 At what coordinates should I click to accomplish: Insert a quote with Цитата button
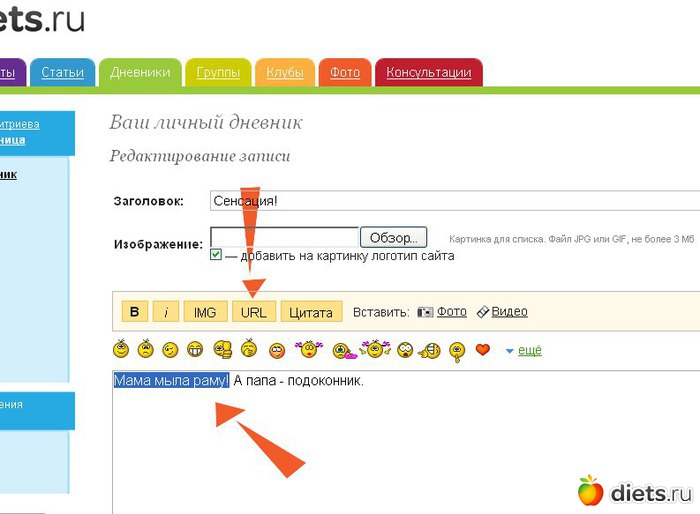[311, 312]
